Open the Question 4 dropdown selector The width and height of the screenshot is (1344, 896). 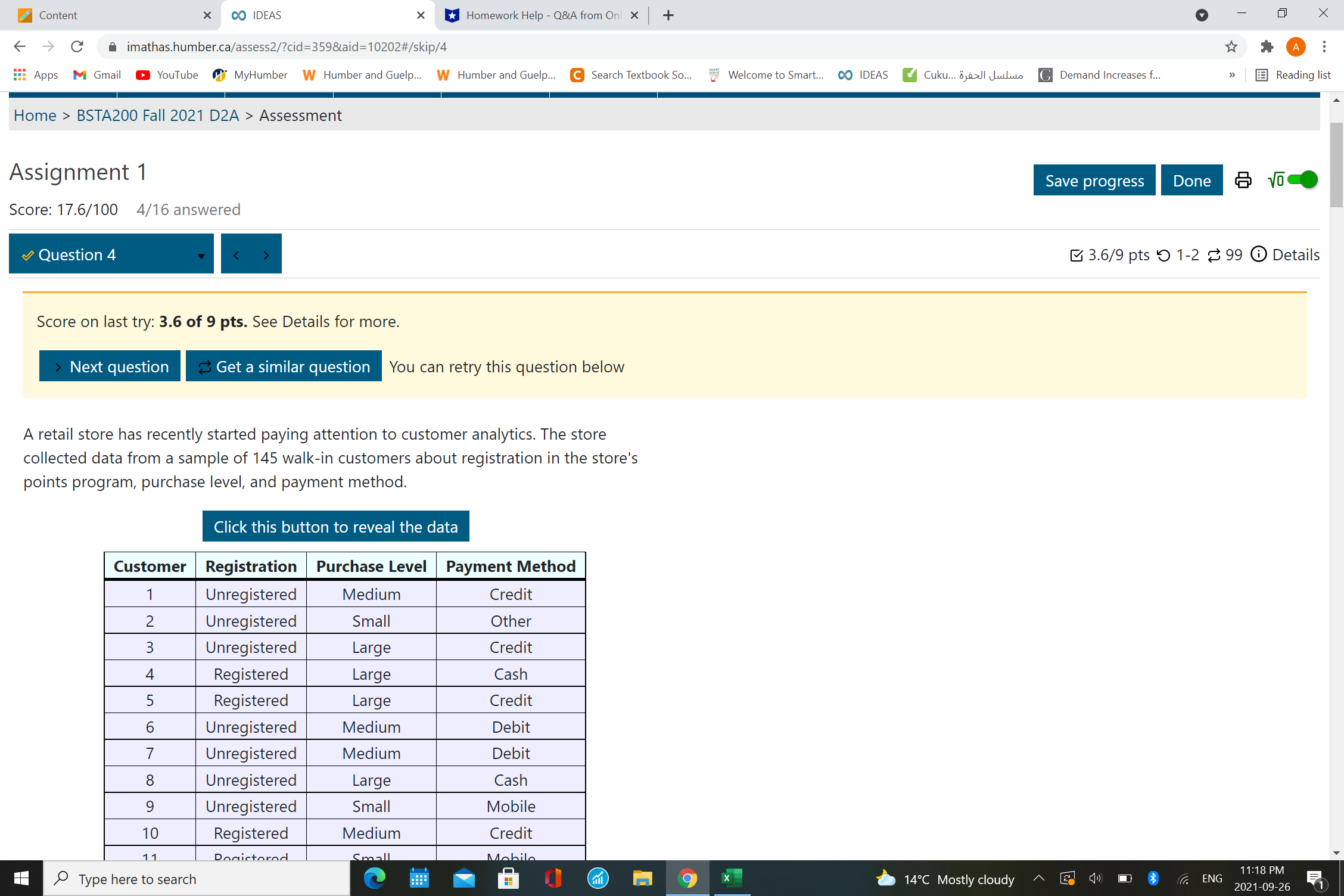click(x=111, y=254)
